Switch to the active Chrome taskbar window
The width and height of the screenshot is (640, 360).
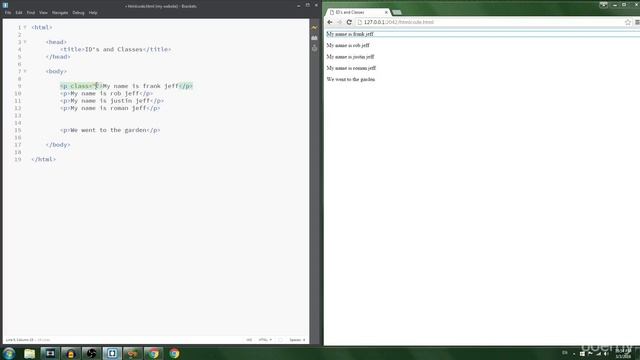click(x=153, y=353)
